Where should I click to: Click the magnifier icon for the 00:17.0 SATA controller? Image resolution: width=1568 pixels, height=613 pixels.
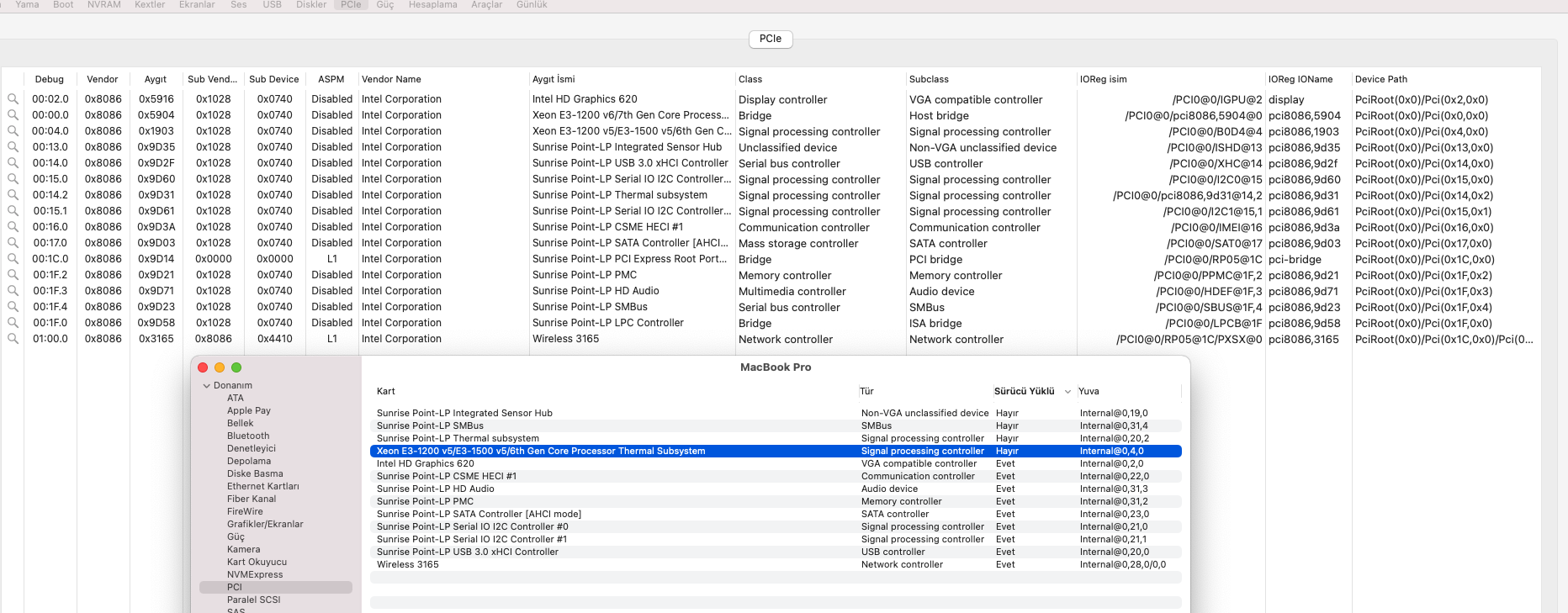[13, 243]
